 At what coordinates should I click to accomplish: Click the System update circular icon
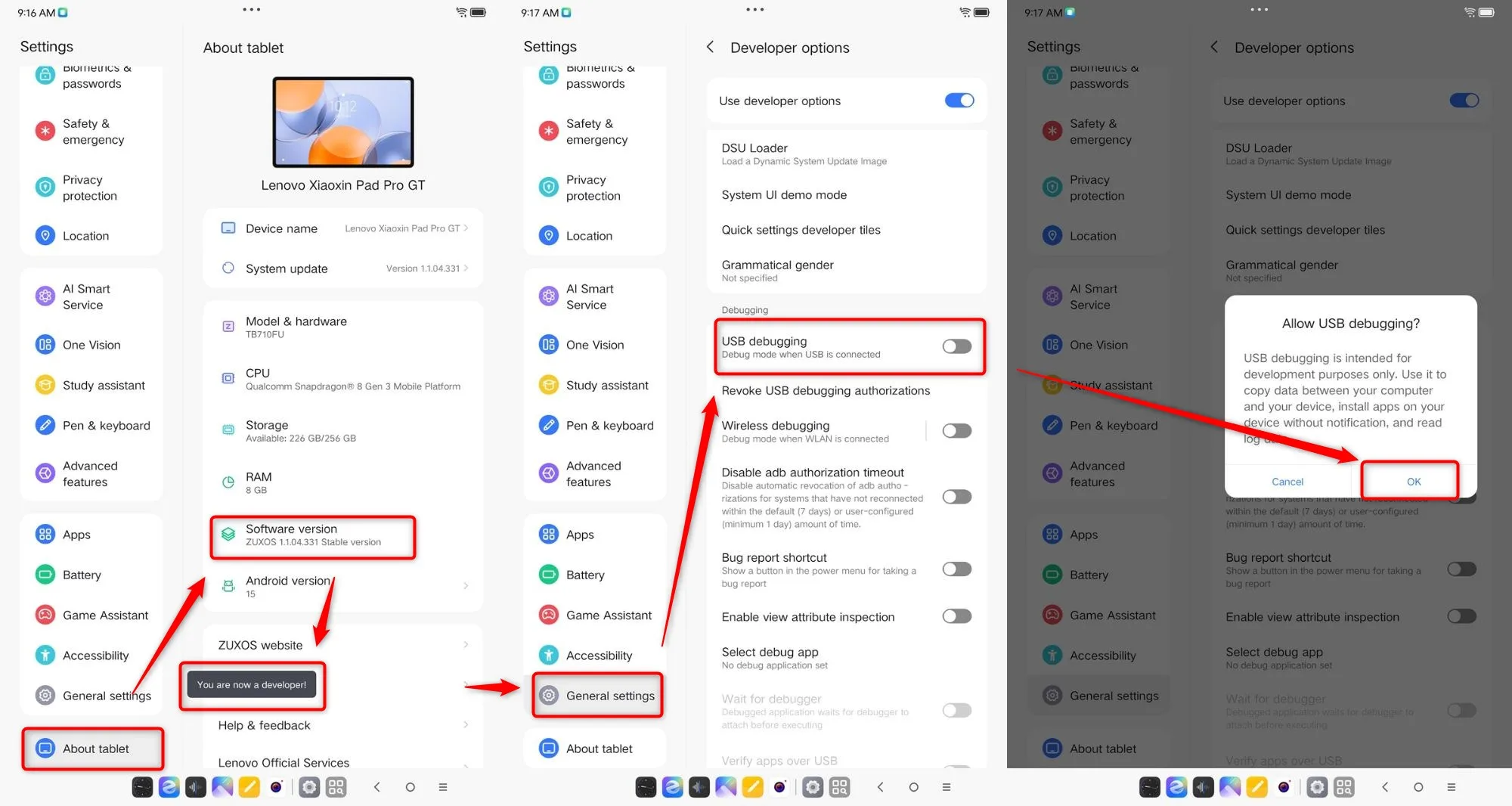click(228, 268)
